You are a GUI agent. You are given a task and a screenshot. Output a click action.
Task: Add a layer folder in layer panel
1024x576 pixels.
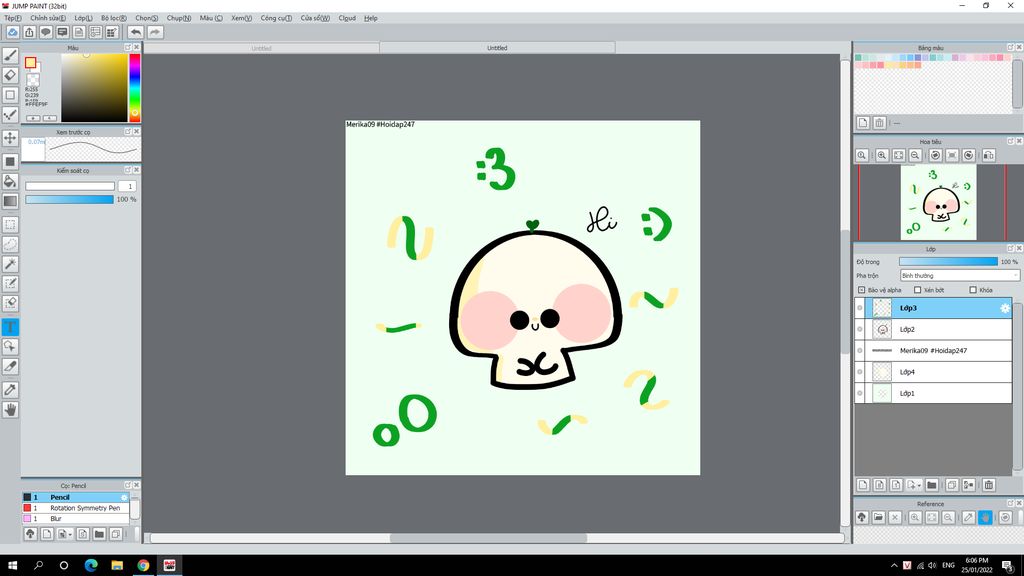pyautogui.click(x=932, y=485)
